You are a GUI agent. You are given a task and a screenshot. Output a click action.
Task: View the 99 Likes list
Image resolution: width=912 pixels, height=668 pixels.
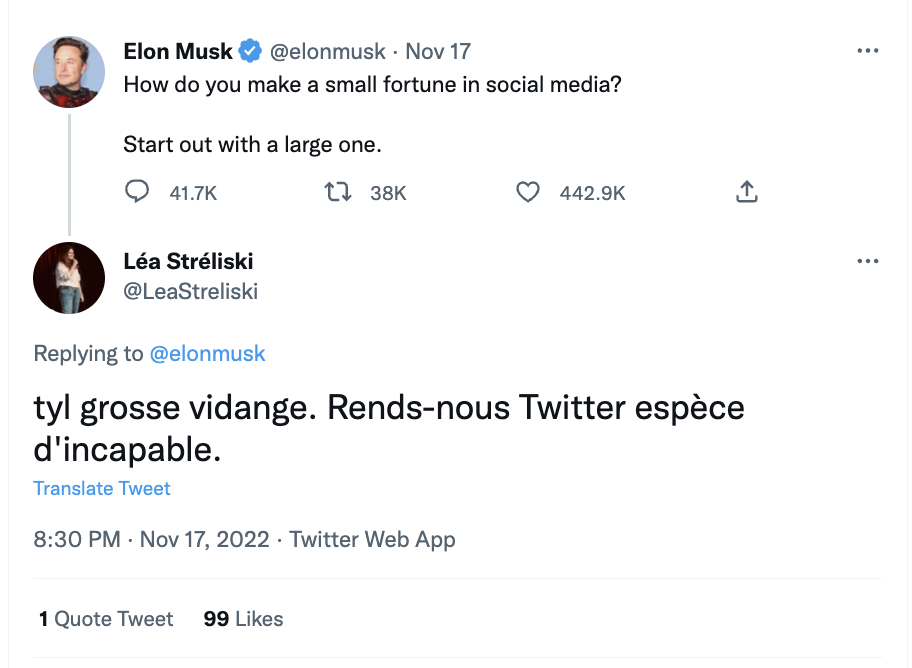(x=243, y=619)
